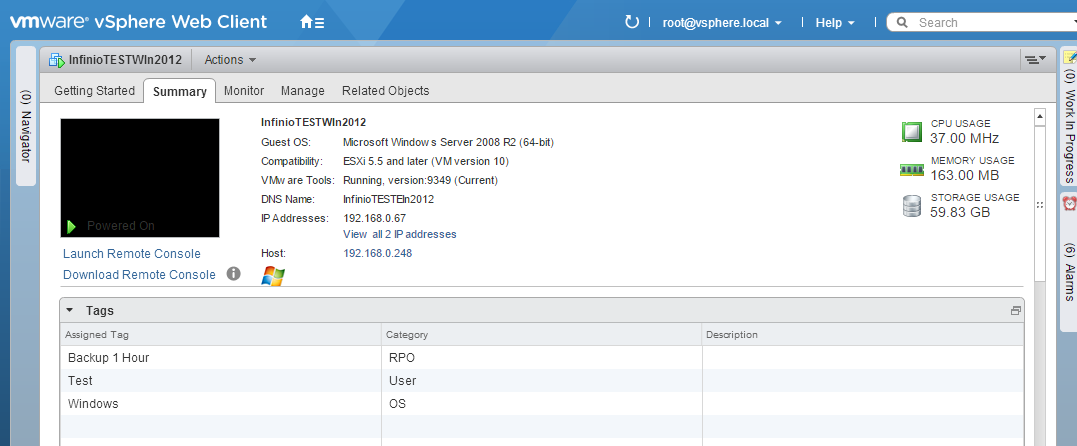Click the 59.83 GB storage usage value
This screenshot has width=1077, height=446.
click(x=960, y=212)
